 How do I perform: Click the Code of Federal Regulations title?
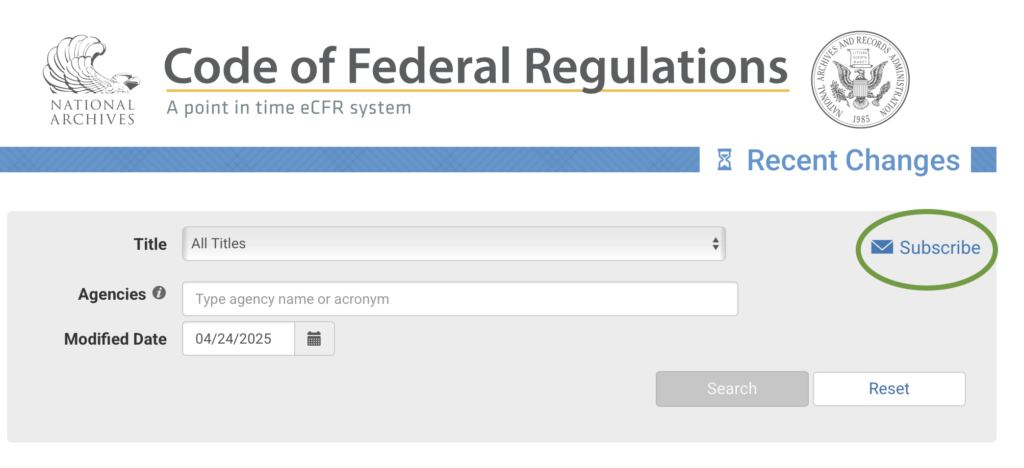476,66
